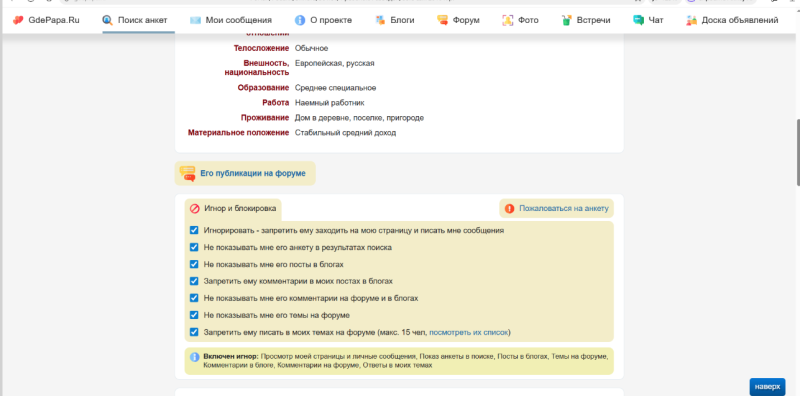This screenshot has height=396, width=800.
Task: Click the blue info icon near Включен игнор
Action: tap(194, 357)
